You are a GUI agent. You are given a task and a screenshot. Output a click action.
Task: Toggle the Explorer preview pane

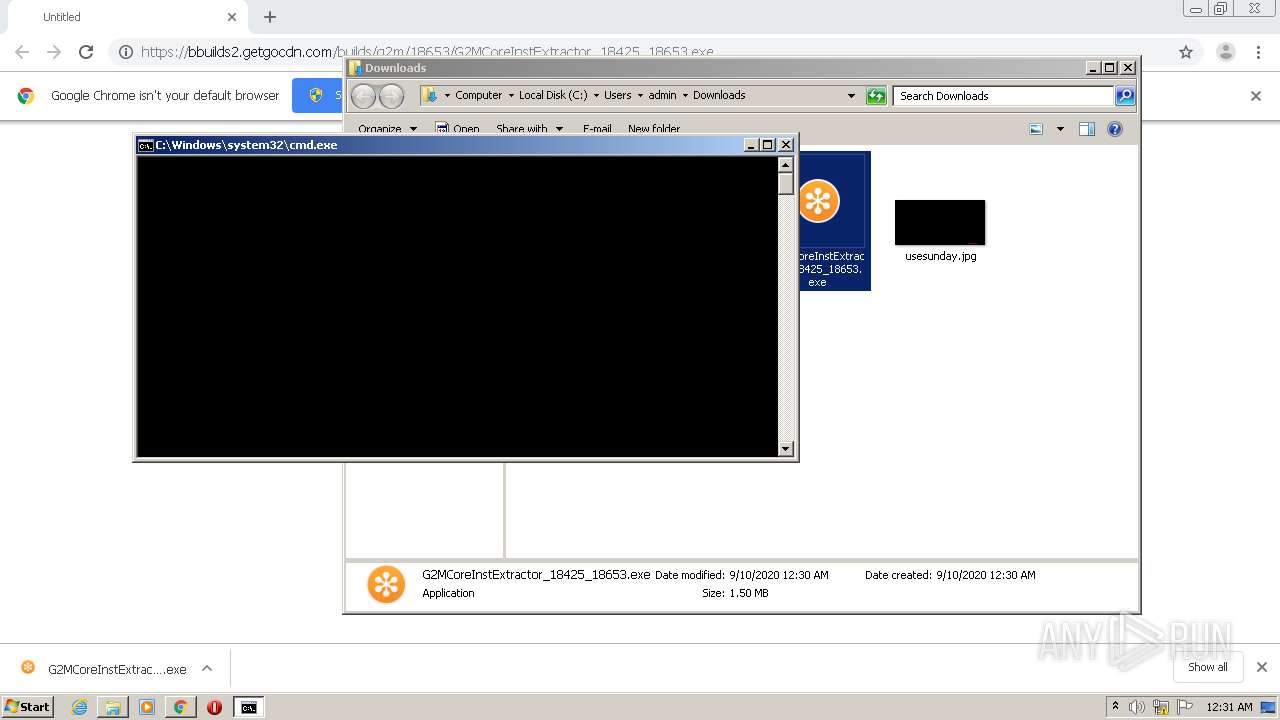[1087, 129]
